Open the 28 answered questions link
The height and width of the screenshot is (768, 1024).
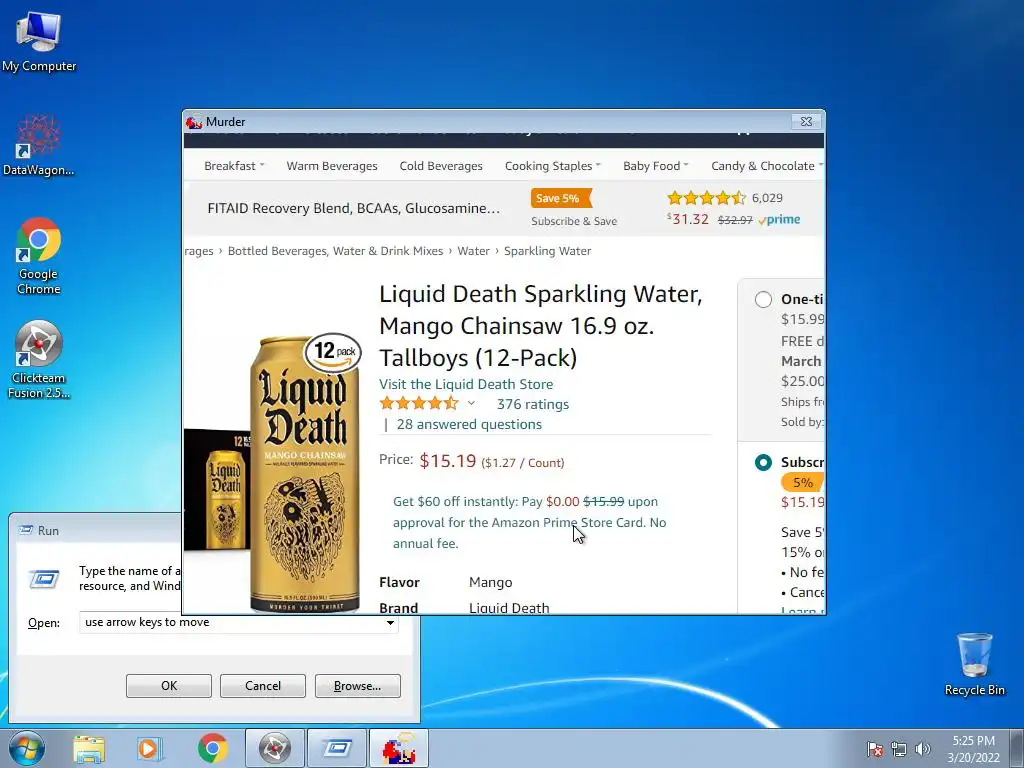tap(469, 424)
